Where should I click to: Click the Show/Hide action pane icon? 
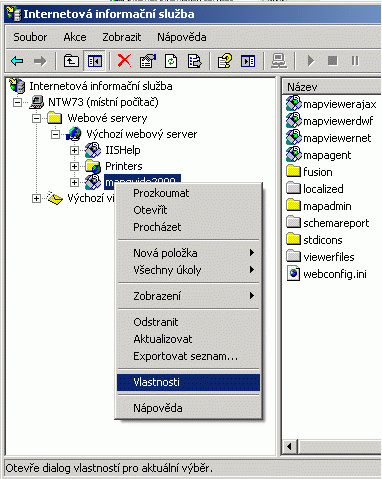[248, 61]
